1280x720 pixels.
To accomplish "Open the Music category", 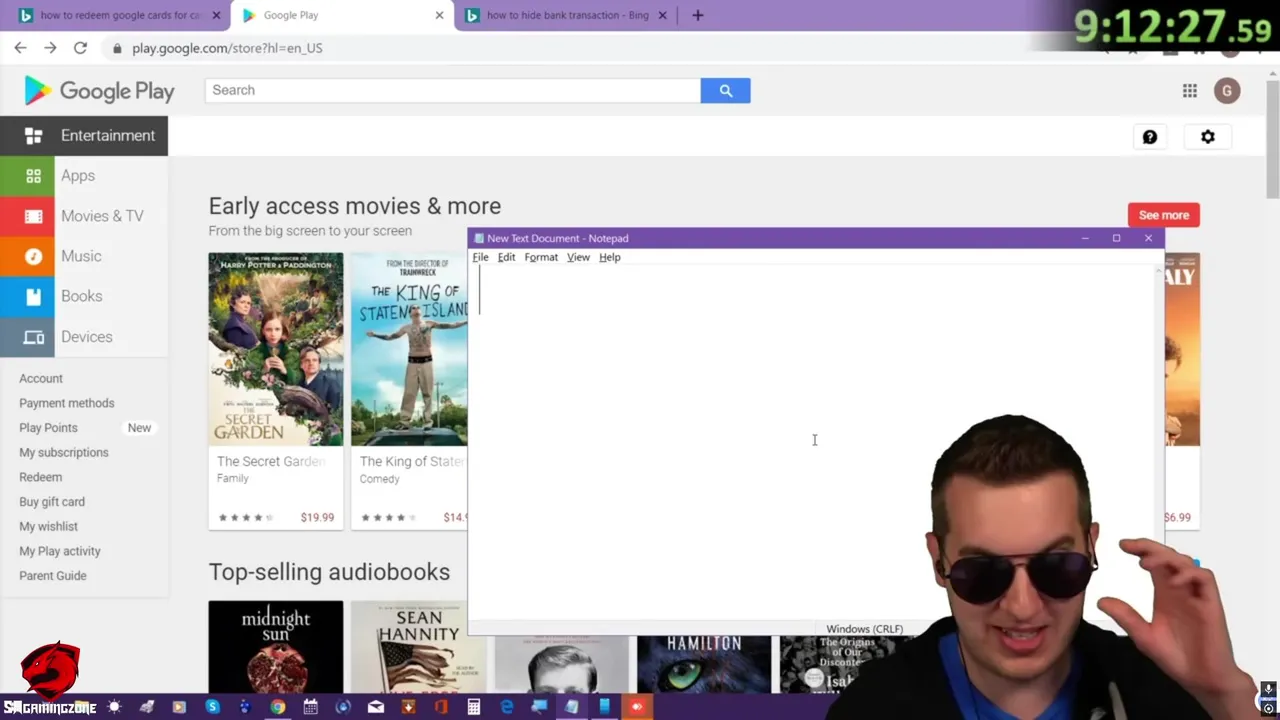I will tap(84, 256).
